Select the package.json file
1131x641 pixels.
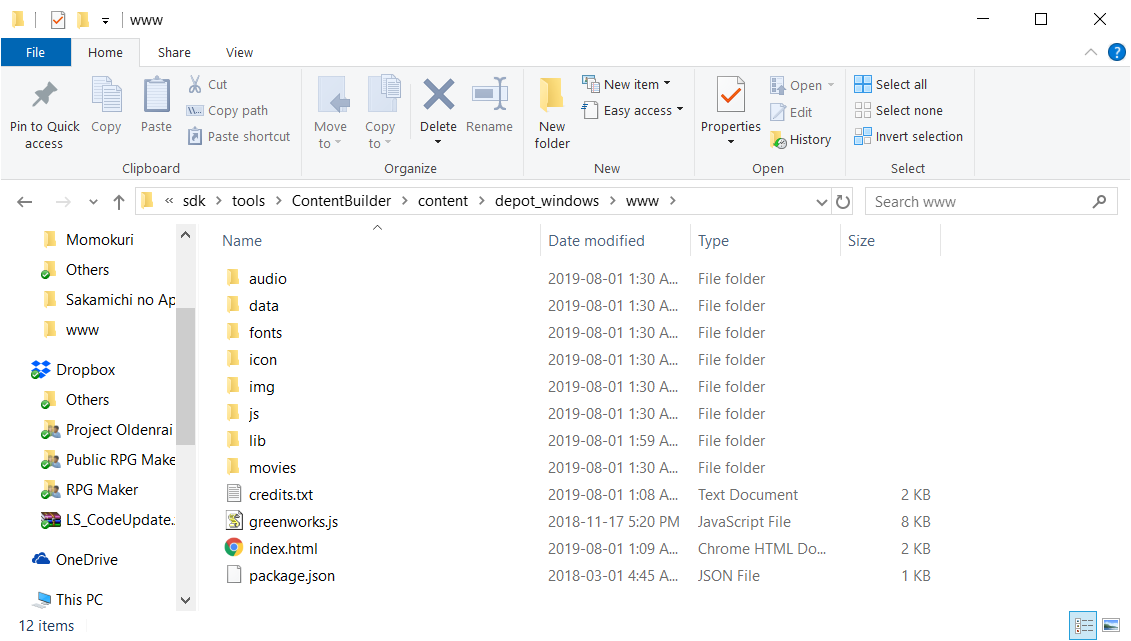[291, 576]
